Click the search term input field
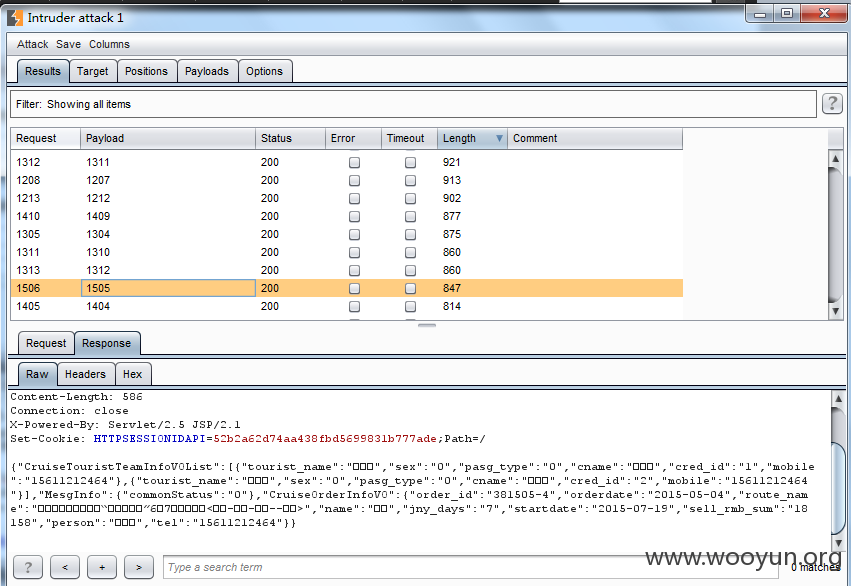 470,568
